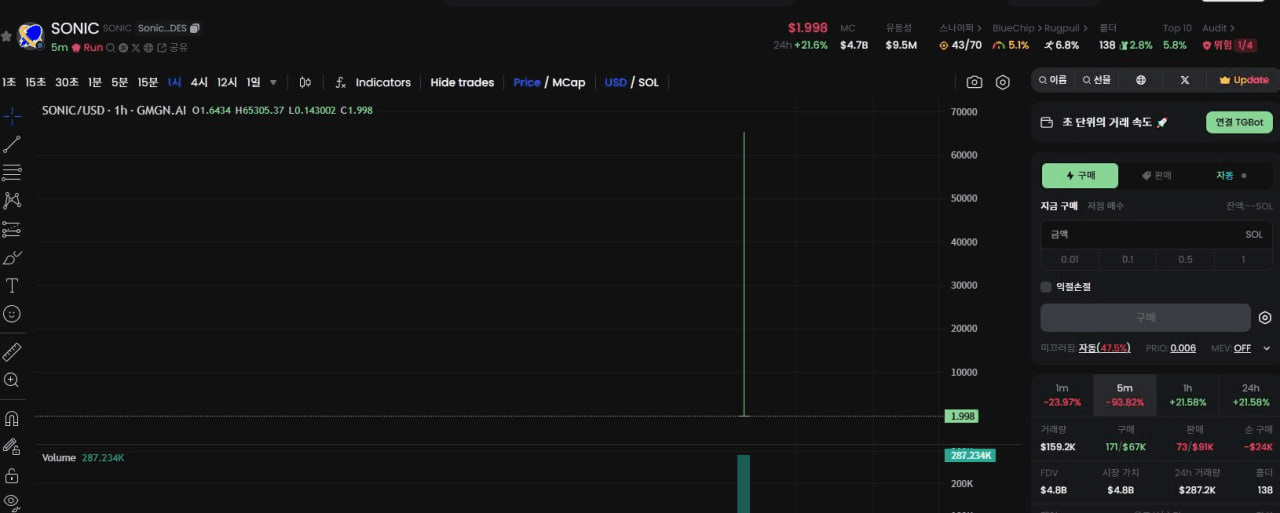Viewport: 1280px width, 513px height.
Task: Open the candlestick chart style selector
Action: [305, 82]
